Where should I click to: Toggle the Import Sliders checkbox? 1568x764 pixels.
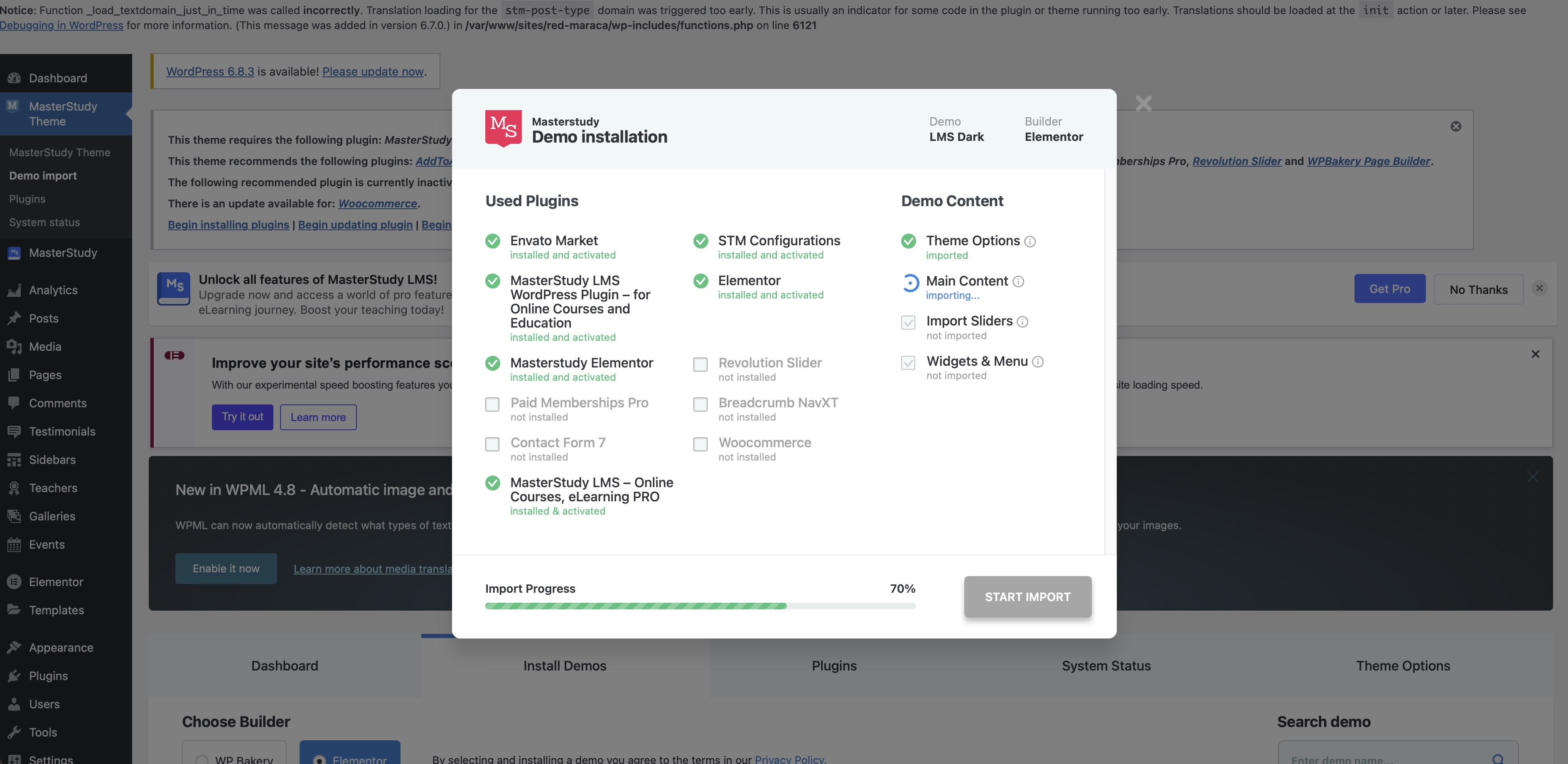pyautogui.click(x=908, y=322)
